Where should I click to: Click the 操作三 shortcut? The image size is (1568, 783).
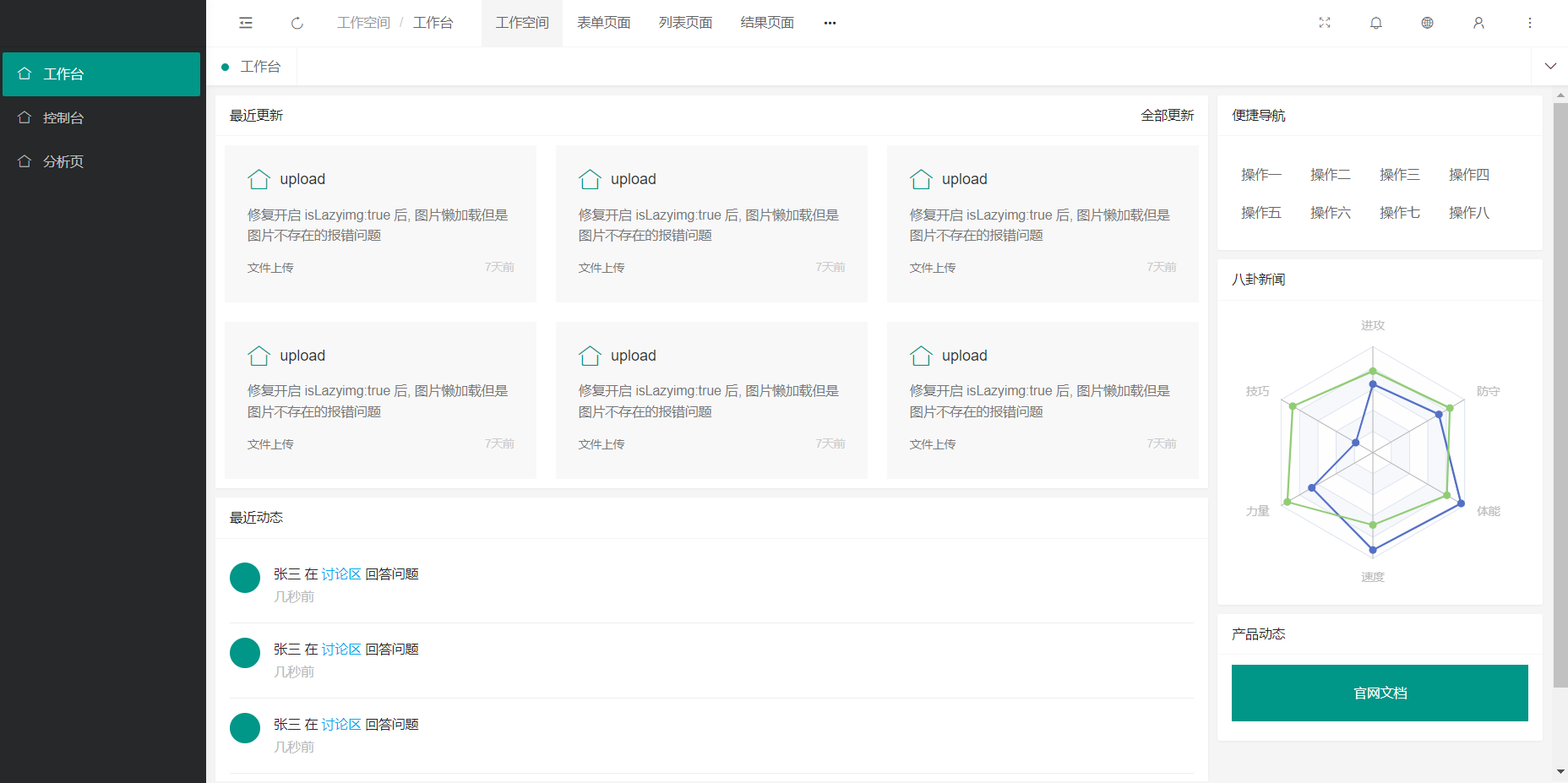tap(1400, 175)
